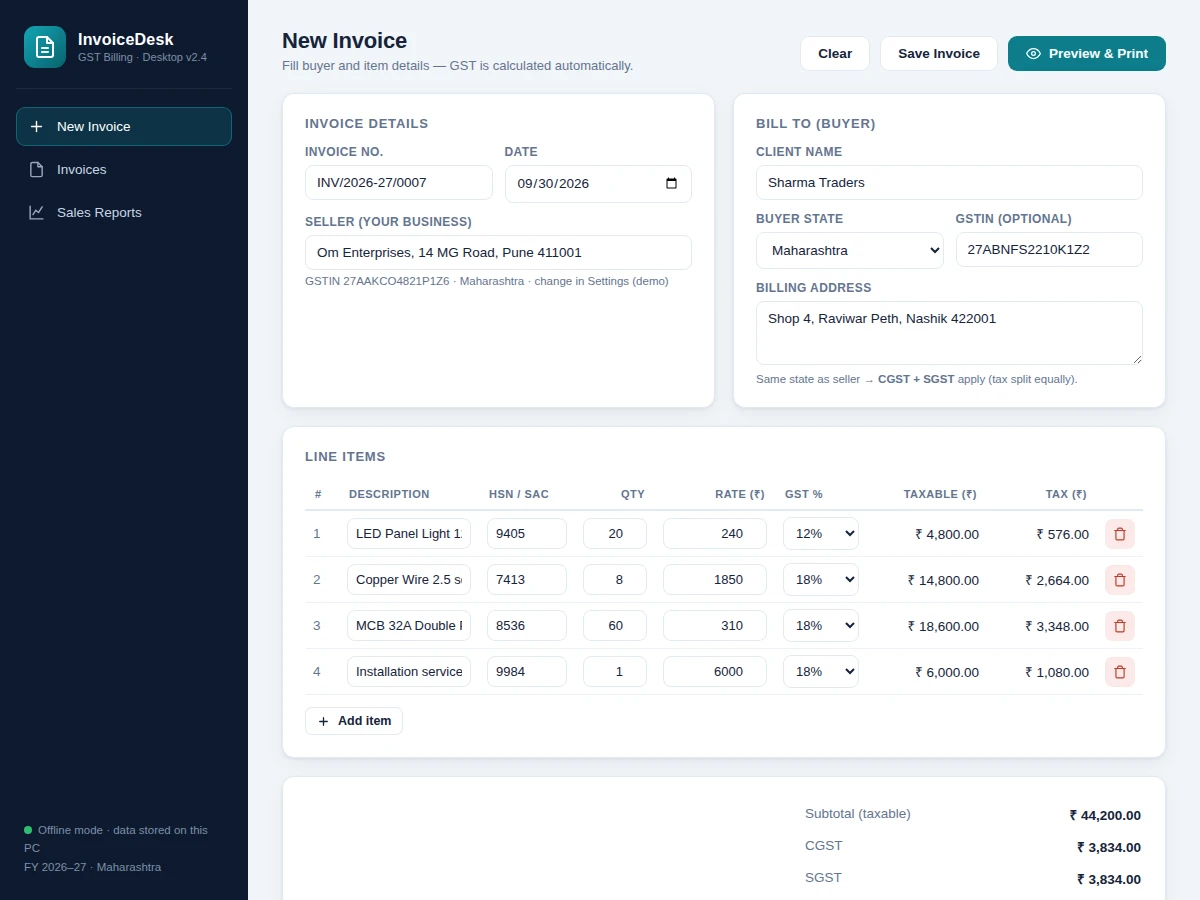
Task: Click the Date input field
Action: pos(598,184)
